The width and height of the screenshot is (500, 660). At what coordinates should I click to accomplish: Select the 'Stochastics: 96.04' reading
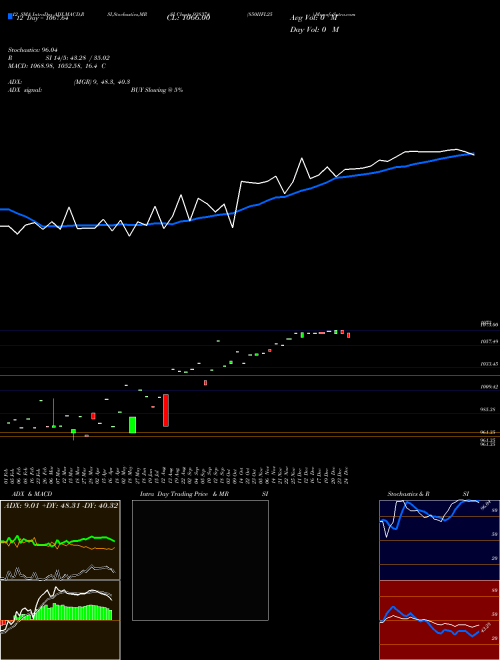(x=32, y=50)
